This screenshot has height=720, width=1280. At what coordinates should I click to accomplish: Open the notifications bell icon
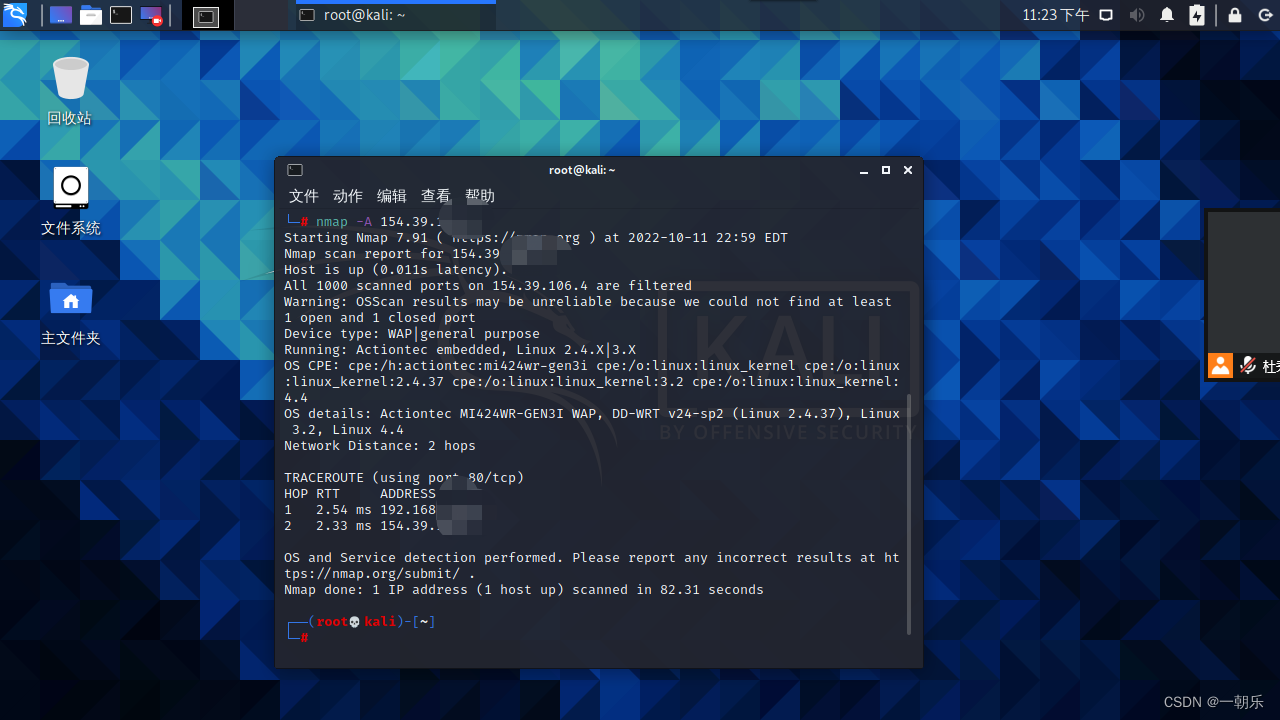click(x=1167, y=15)
